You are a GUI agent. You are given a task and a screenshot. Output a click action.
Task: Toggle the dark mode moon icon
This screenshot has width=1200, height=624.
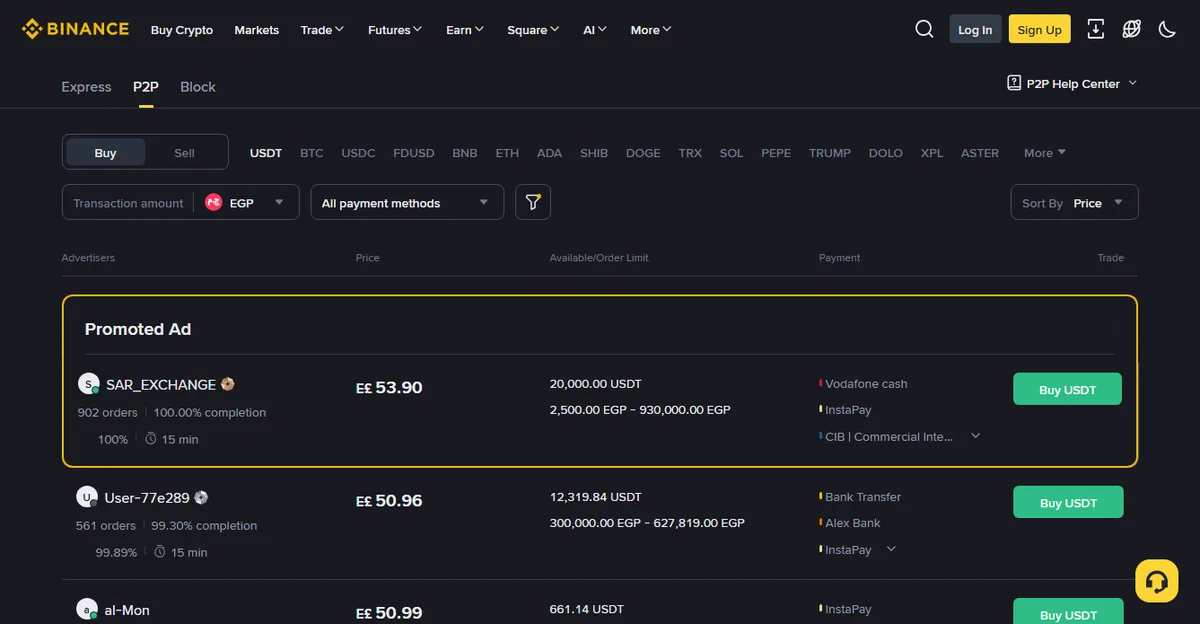click(x=1167, y=29)
